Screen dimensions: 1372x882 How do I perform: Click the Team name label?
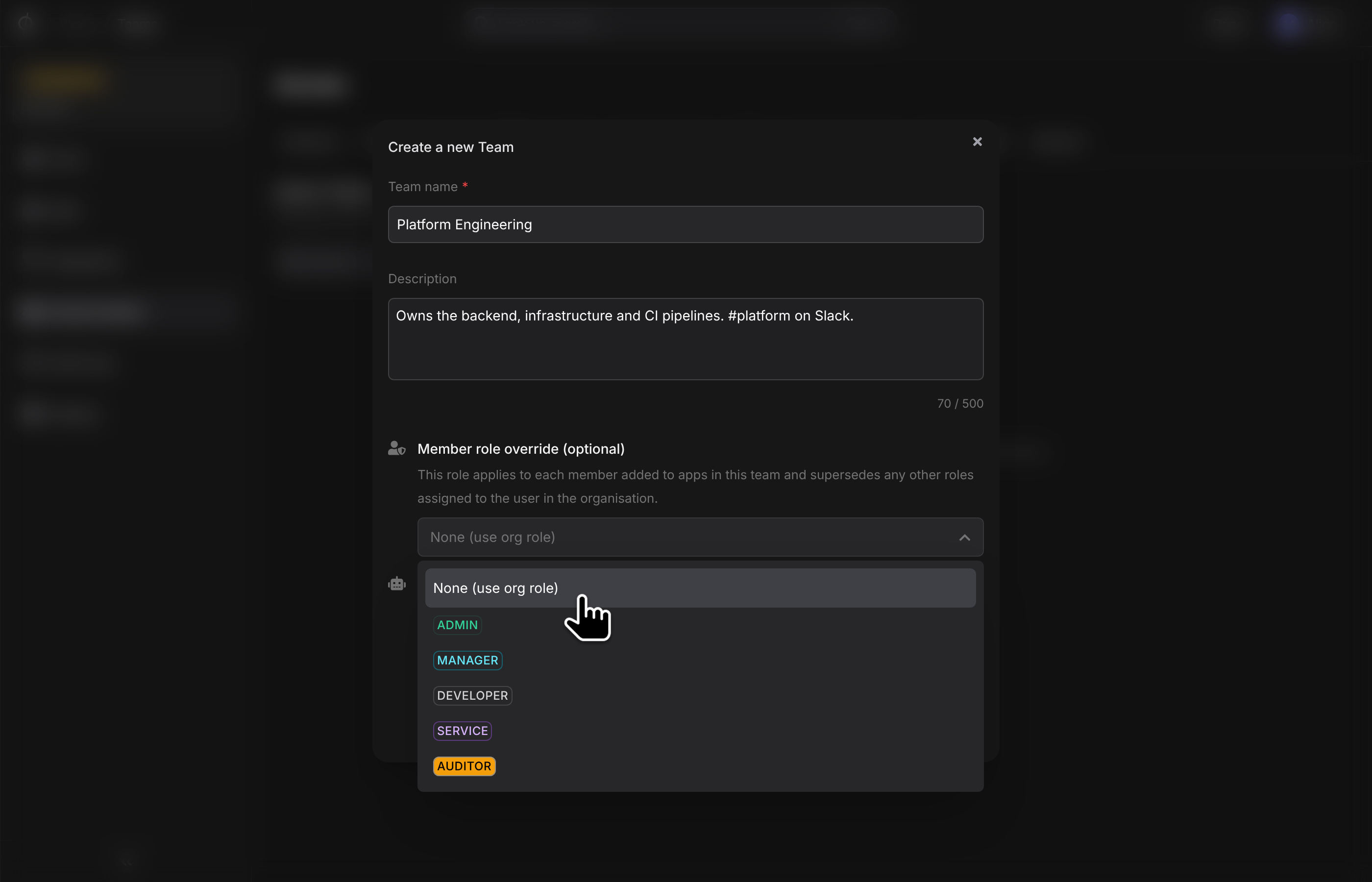tap(422, 187)
